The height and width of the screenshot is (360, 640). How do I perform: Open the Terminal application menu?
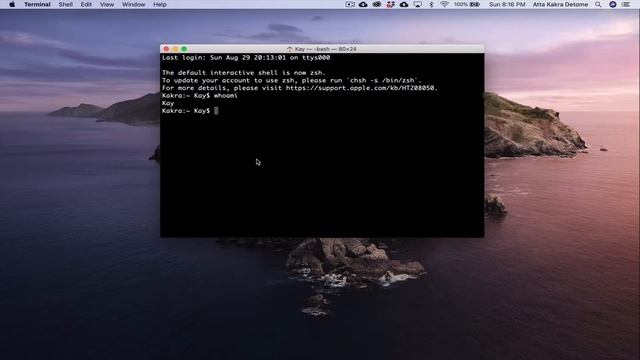point(37,4)
